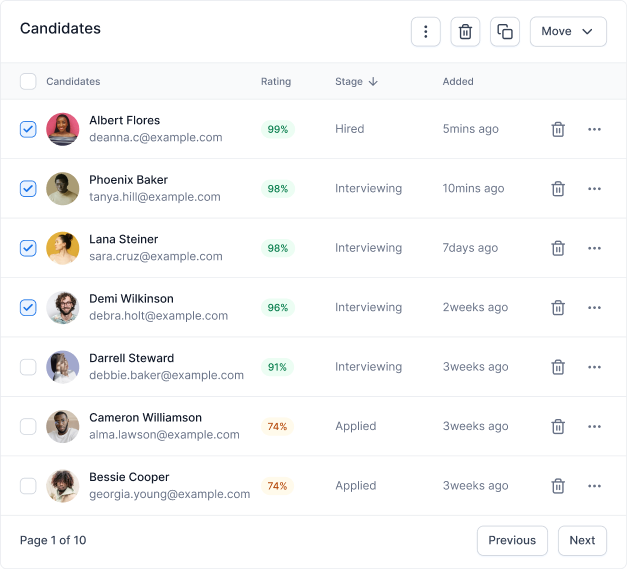
Task: Delete Bessie Cooper using row trash icon
Action: (558, 486)
